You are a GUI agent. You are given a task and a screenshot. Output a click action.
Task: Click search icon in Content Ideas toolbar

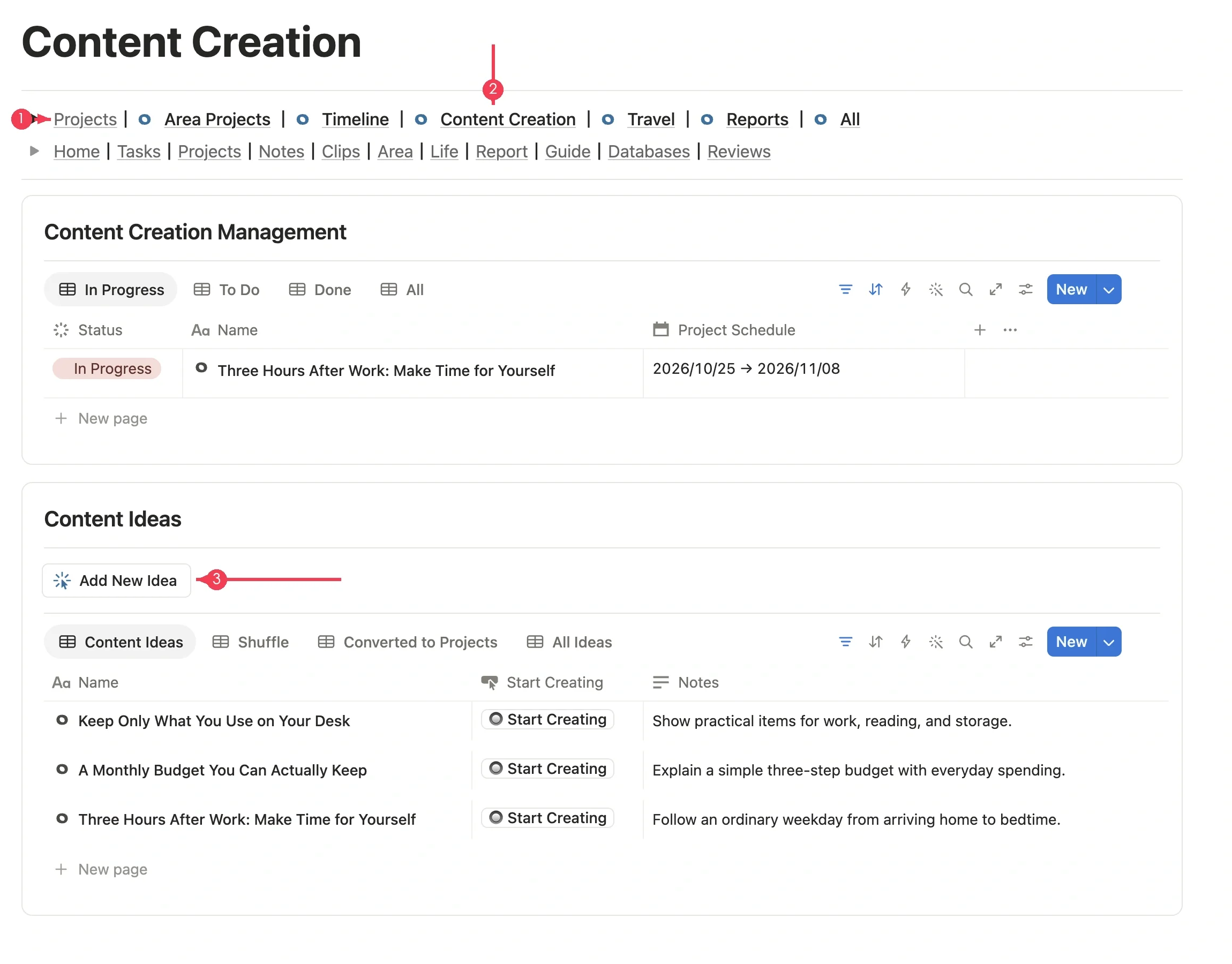click(966, 642)
